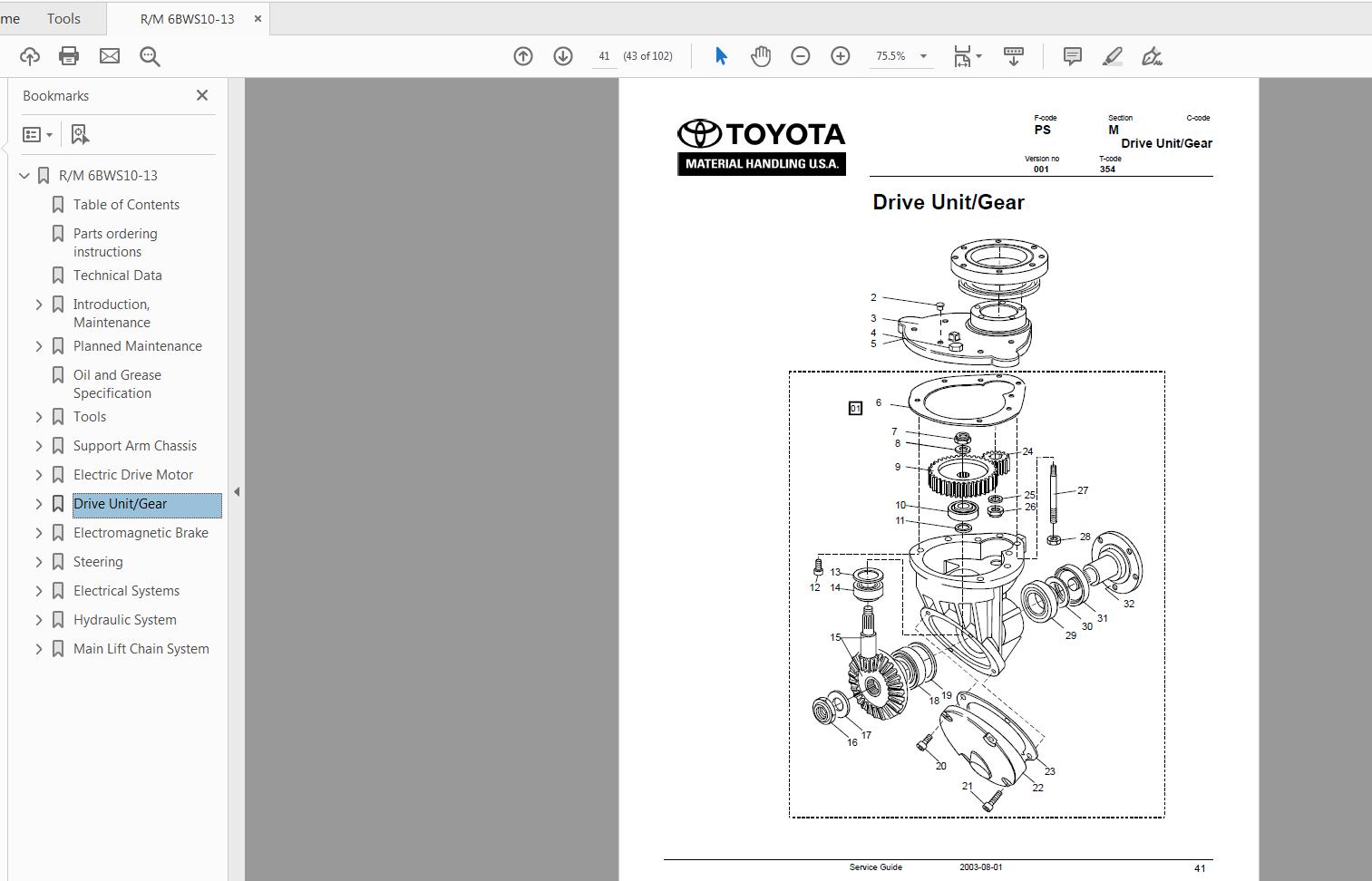Activate the Selection tool arrow

pos(720,55)
